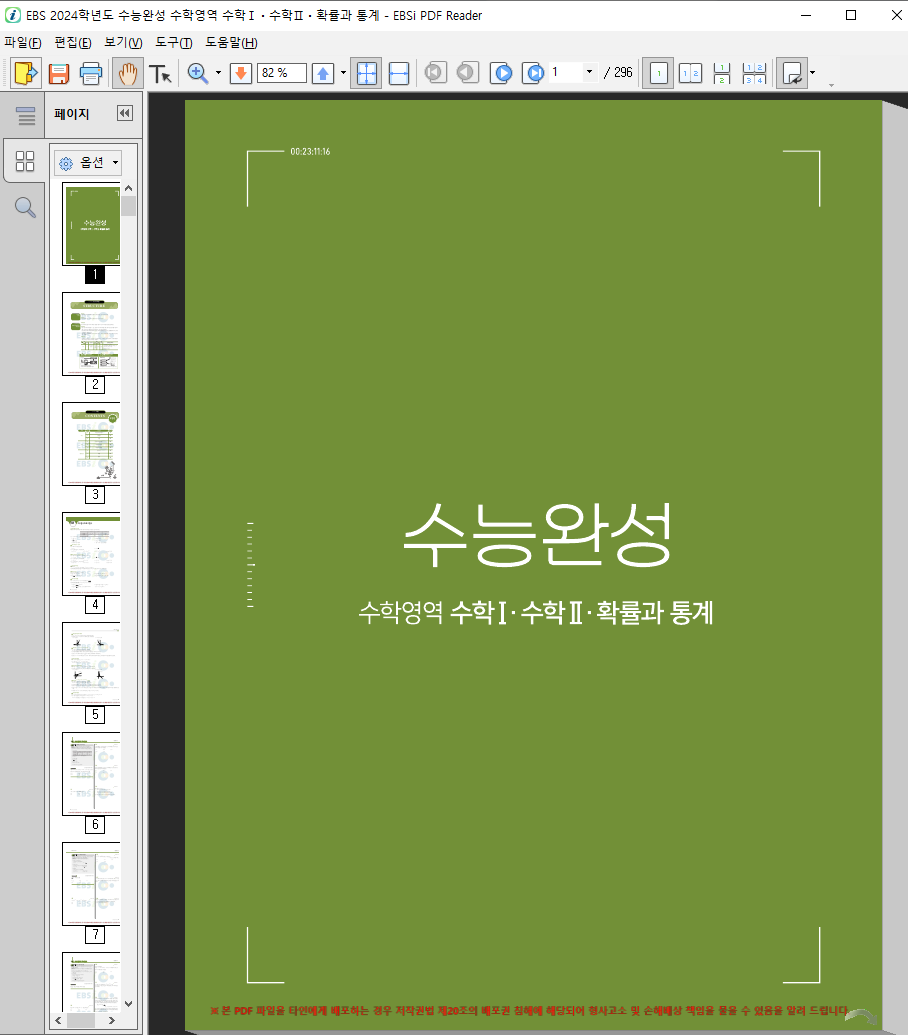Select page 1 thumbnail
The image size is (908, 1035).
pyautogui.click(x=92, y=224)
